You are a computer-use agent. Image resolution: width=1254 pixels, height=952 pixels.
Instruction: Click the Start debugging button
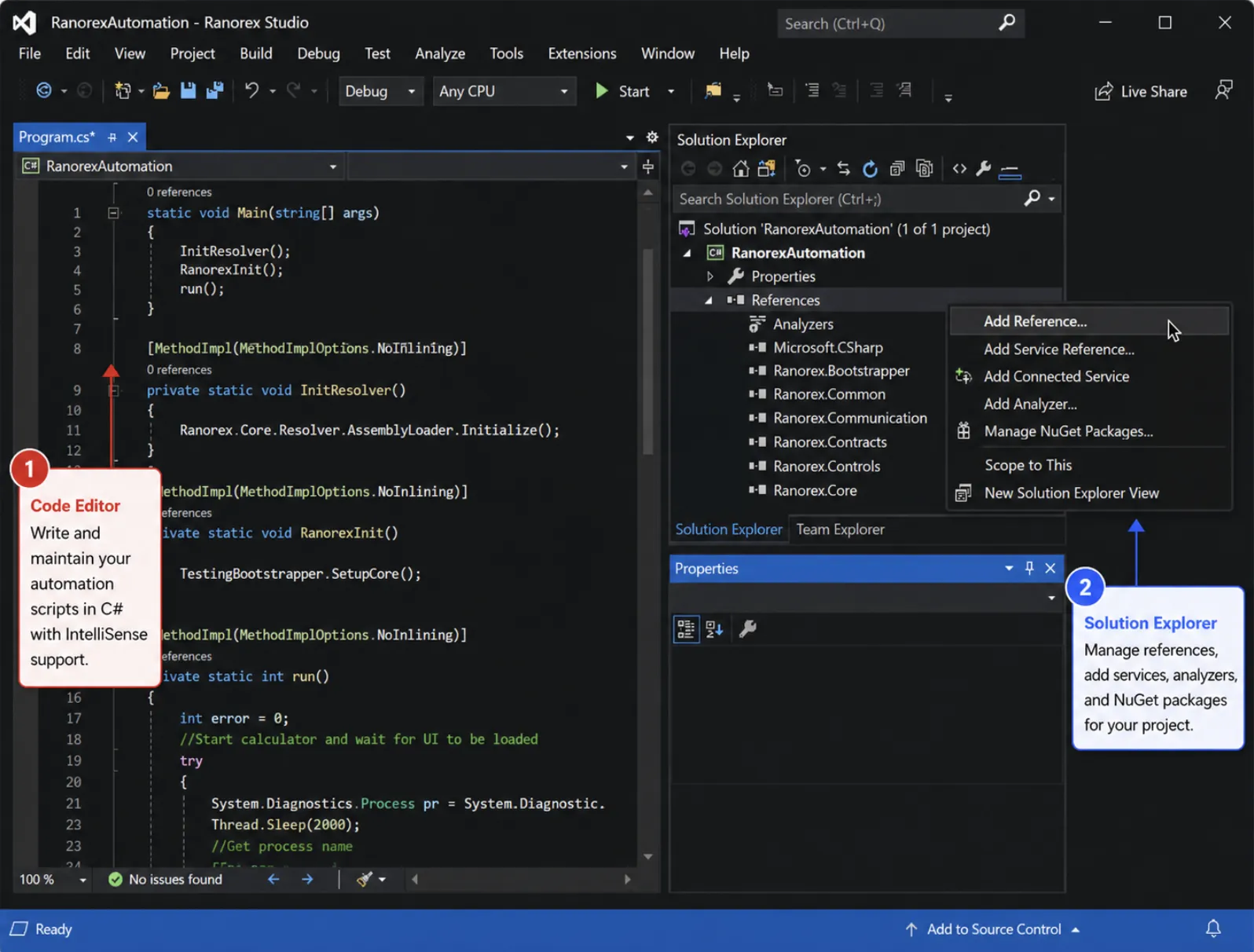pos(622,91)
